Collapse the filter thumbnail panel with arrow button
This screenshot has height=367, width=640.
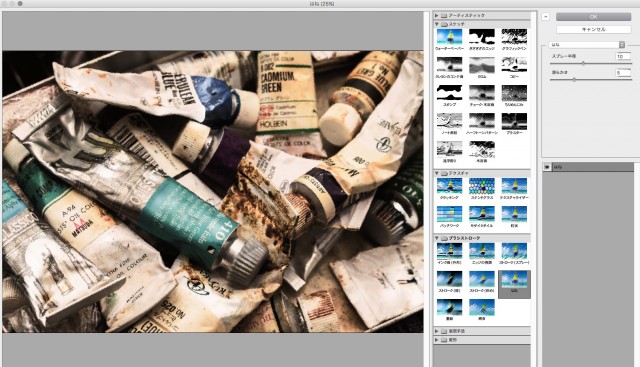click(x=546, y=17)
